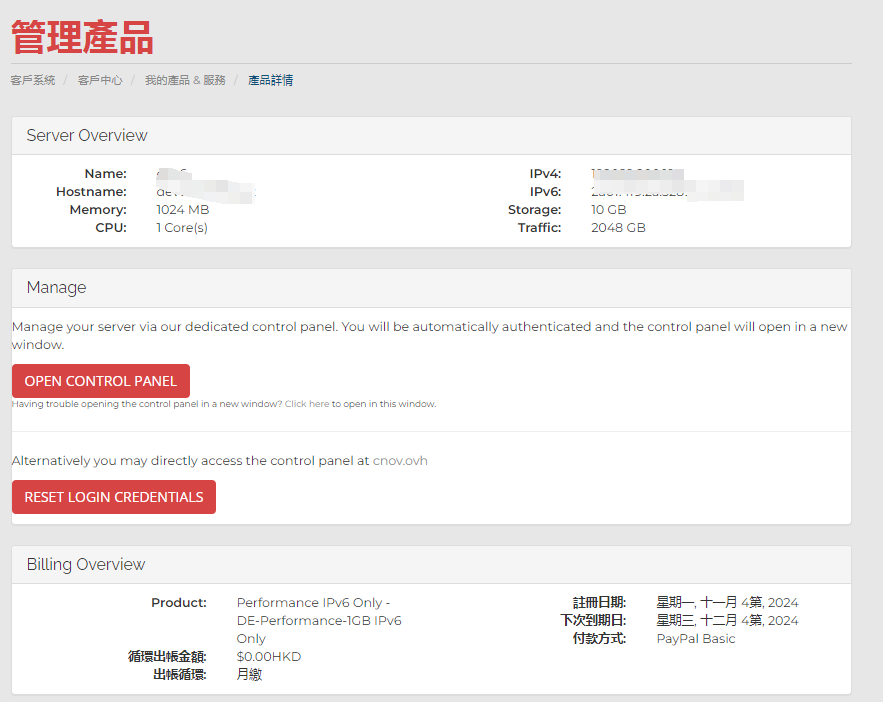Click the Server Overview panel header
The width and height of the screenshot is (883, 702).
click(87, 136)
